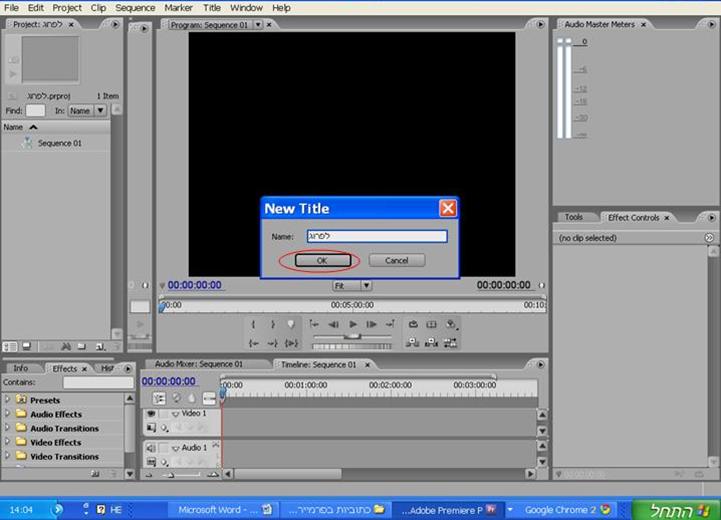This screenshot has width=721, height=520.
Task: Click the Extract icon in Program monitor
Action: tap(431, 343)
